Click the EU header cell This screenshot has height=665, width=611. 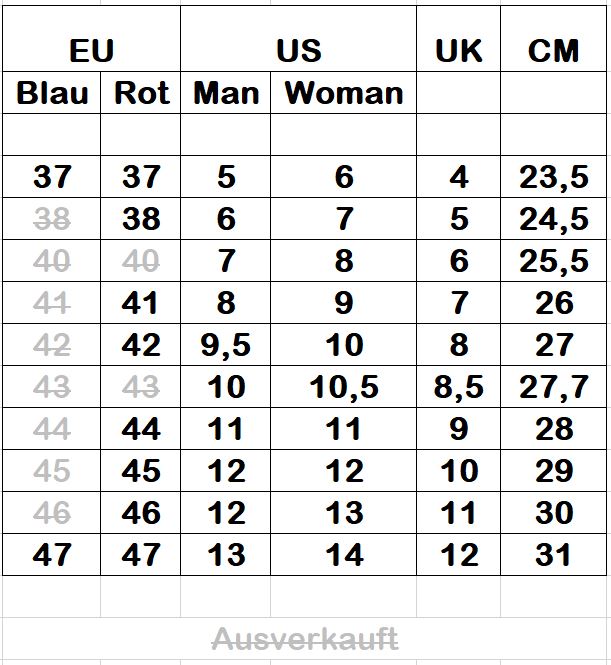click(x=92, y=39)
